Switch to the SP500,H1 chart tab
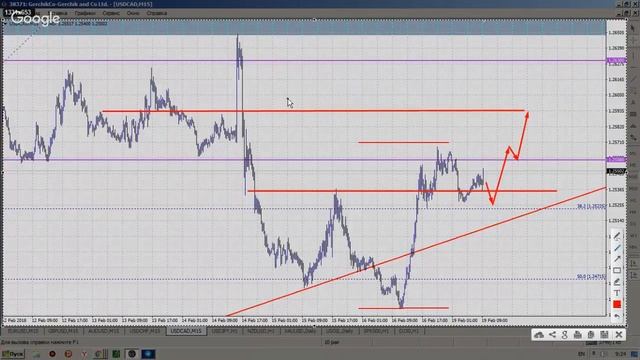 point(376,331)
